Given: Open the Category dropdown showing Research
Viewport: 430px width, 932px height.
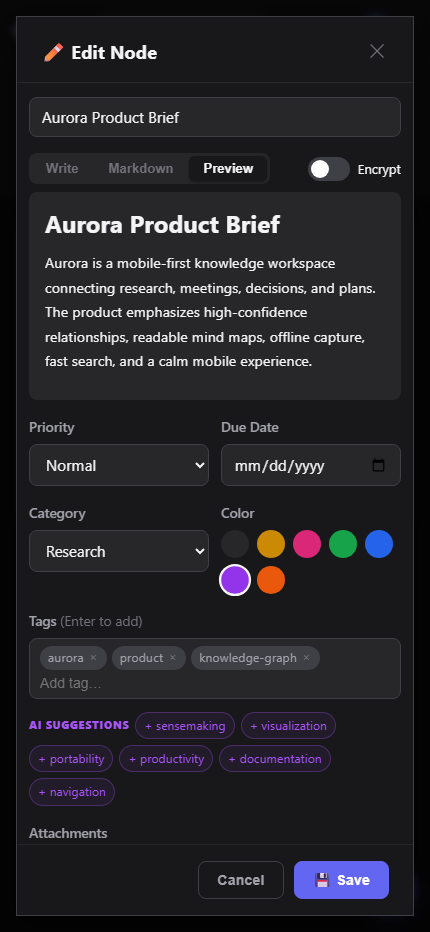Looking at the screenshot, I should [119, 551].
